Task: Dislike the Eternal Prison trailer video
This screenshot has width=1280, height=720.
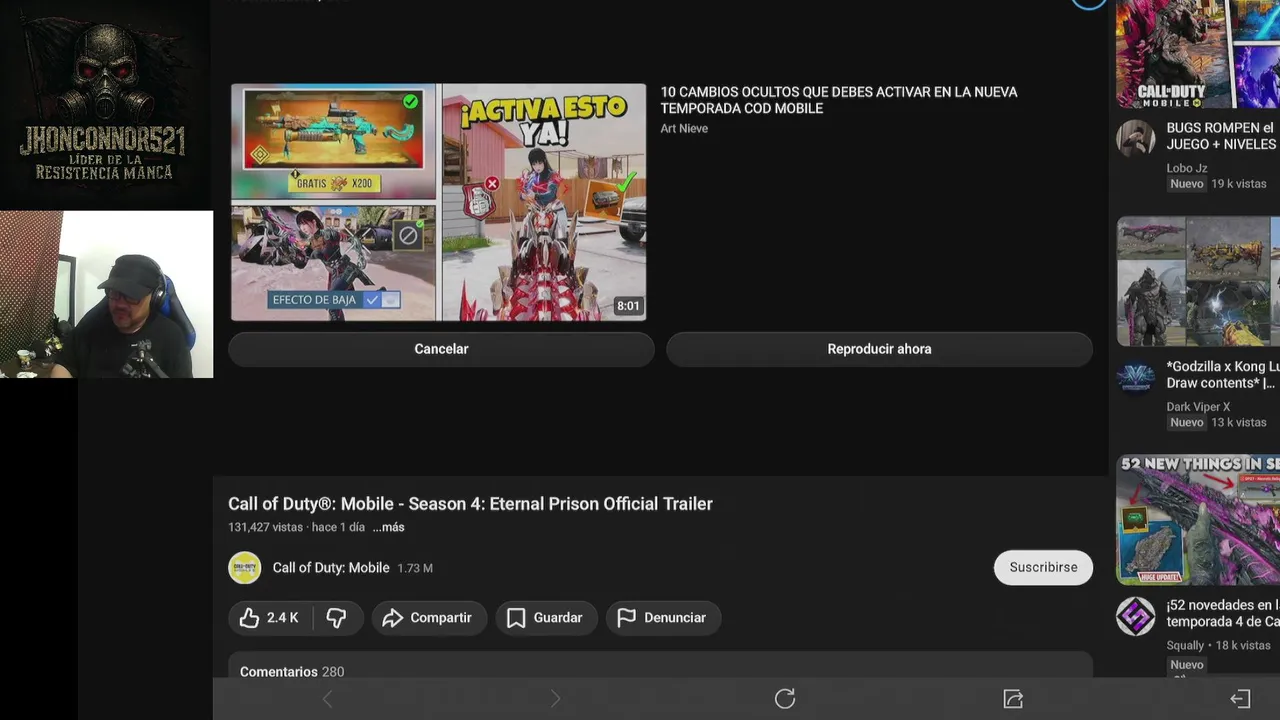Action: coord(336,618)
